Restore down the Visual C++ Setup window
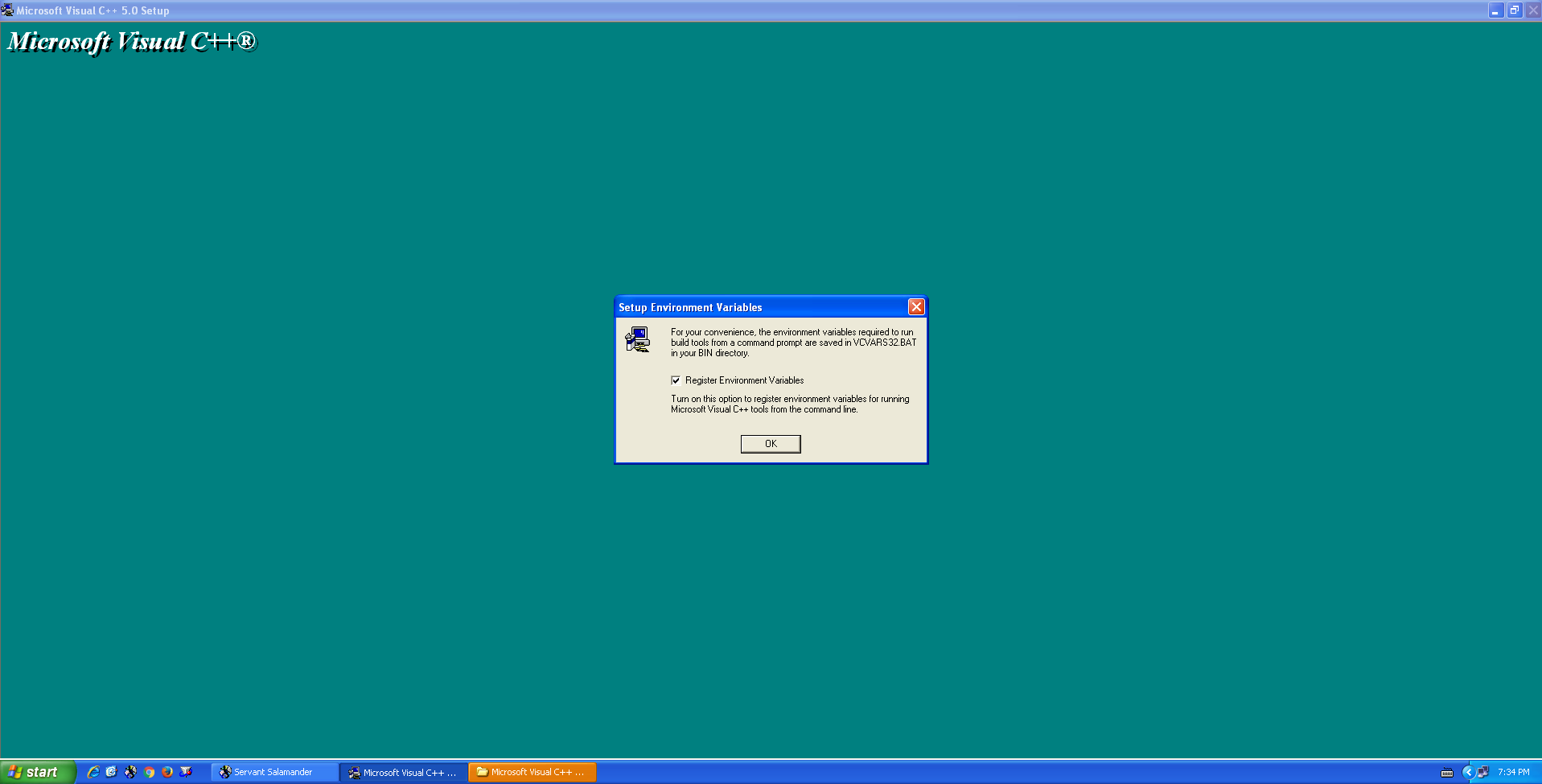 coord(1514,10)
